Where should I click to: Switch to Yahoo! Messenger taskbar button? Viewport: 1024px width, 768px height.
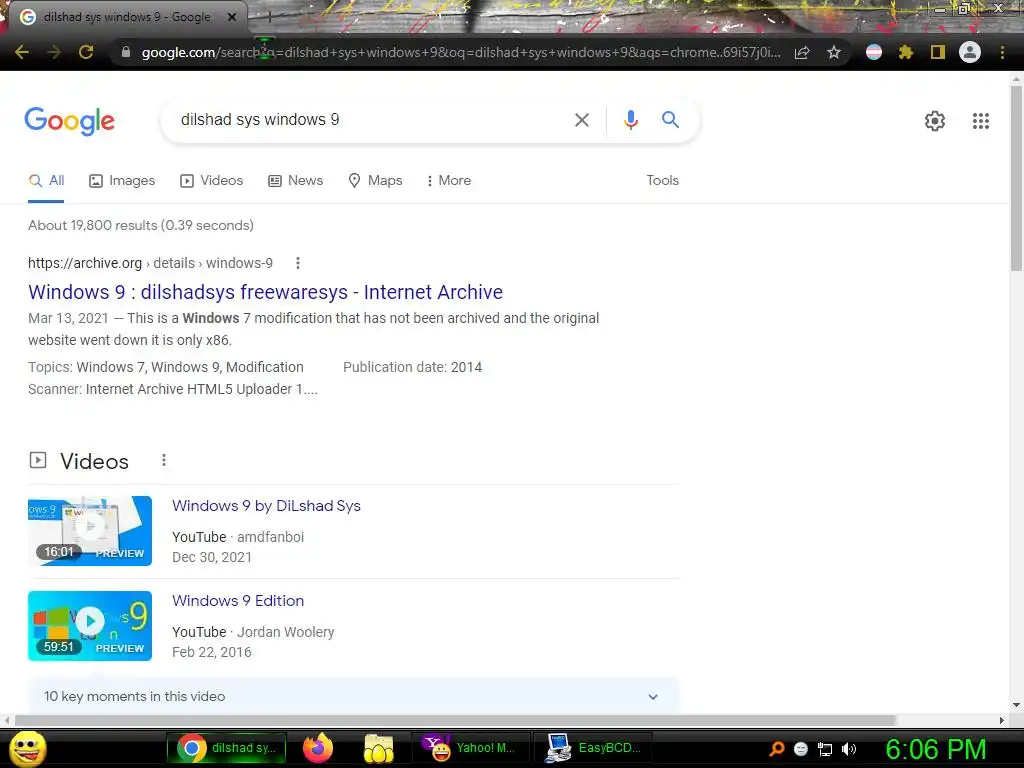click(x=470, y=748)
